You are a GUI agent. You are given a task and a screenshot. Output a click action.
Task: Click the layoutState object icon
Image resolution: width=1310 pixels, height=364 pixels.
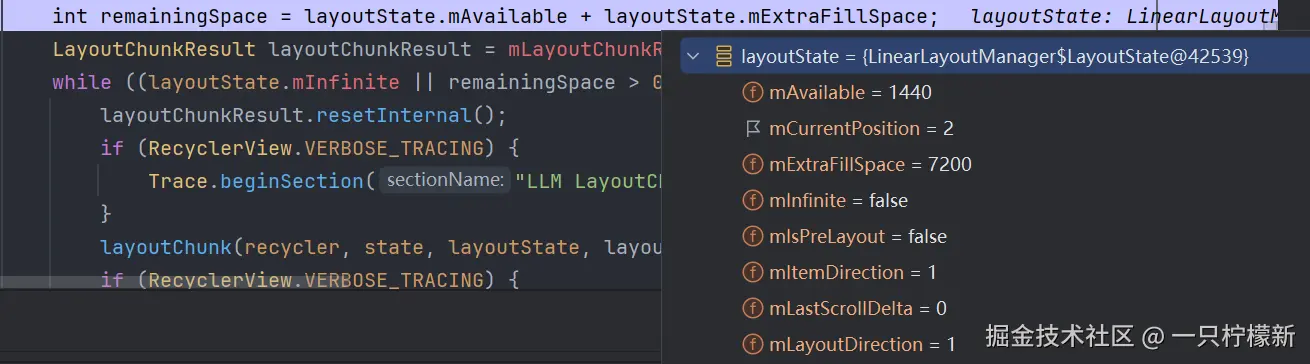(x=724, y=56)
